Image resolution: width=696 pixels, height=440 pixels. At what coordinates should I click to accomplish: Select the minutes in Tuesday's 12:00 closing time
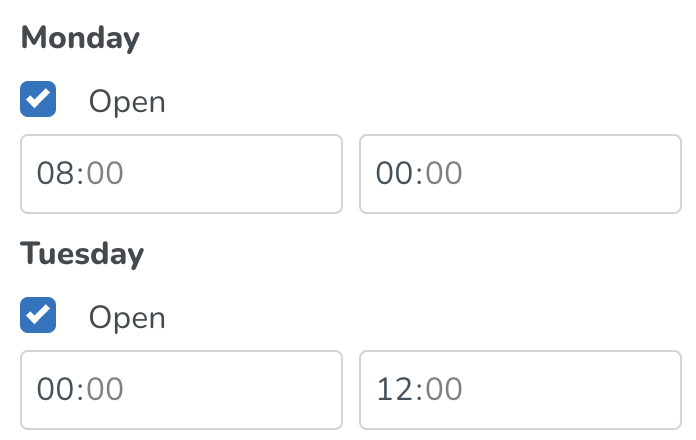coord(444,389)
